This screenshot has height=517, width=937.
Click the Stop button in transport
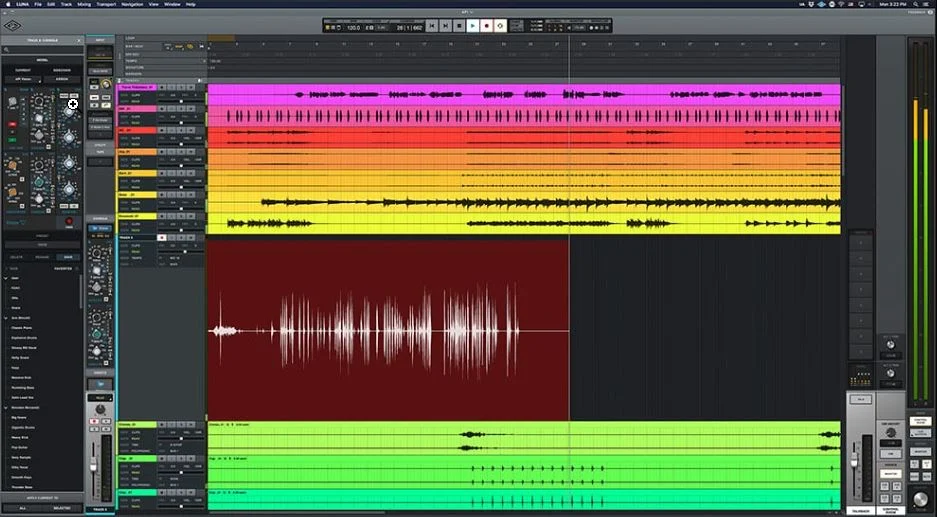click(x=459, y=25)
